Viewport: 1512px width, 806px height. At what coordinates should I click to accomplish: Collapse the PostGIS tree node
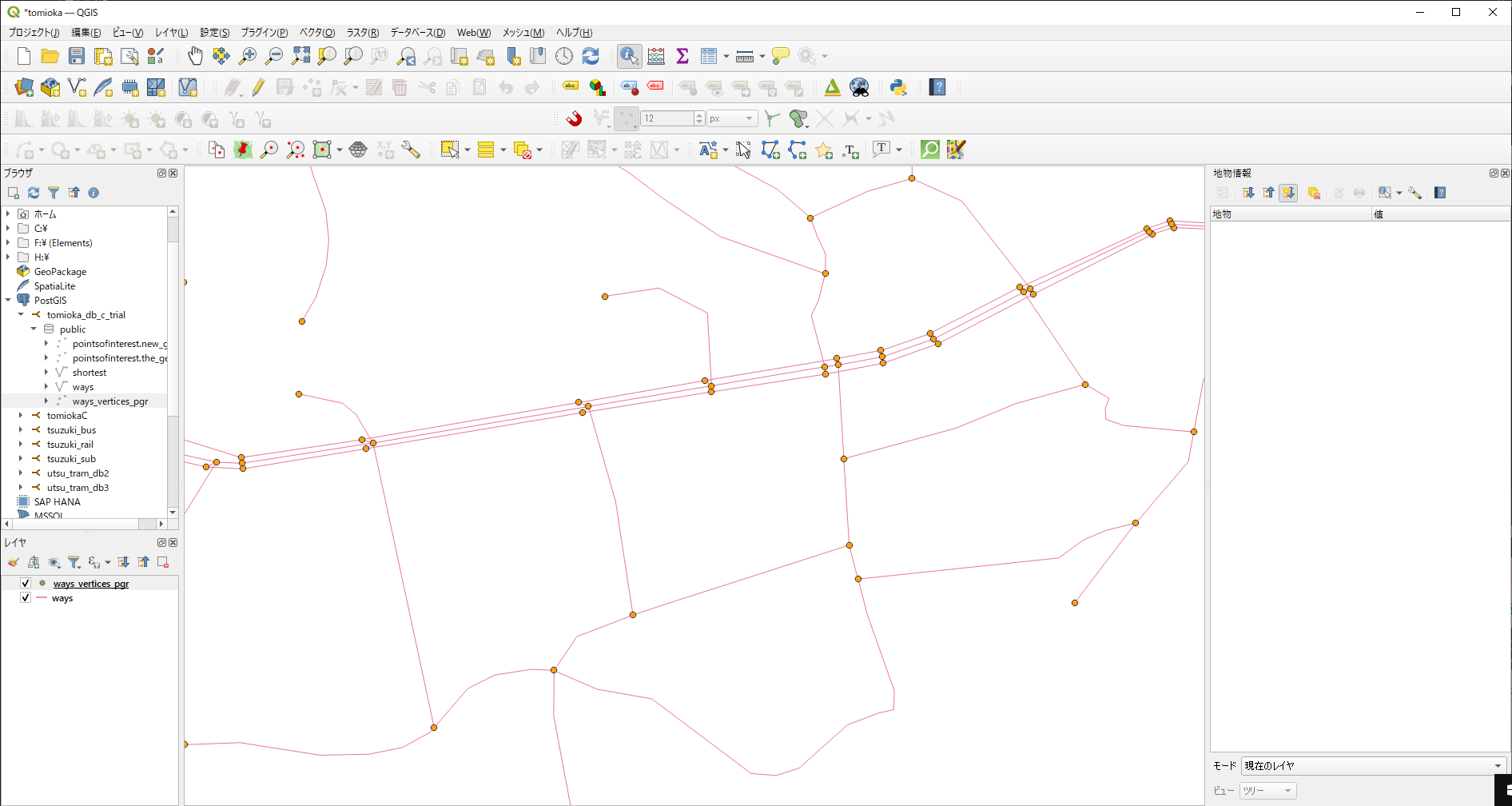(9, 301)
